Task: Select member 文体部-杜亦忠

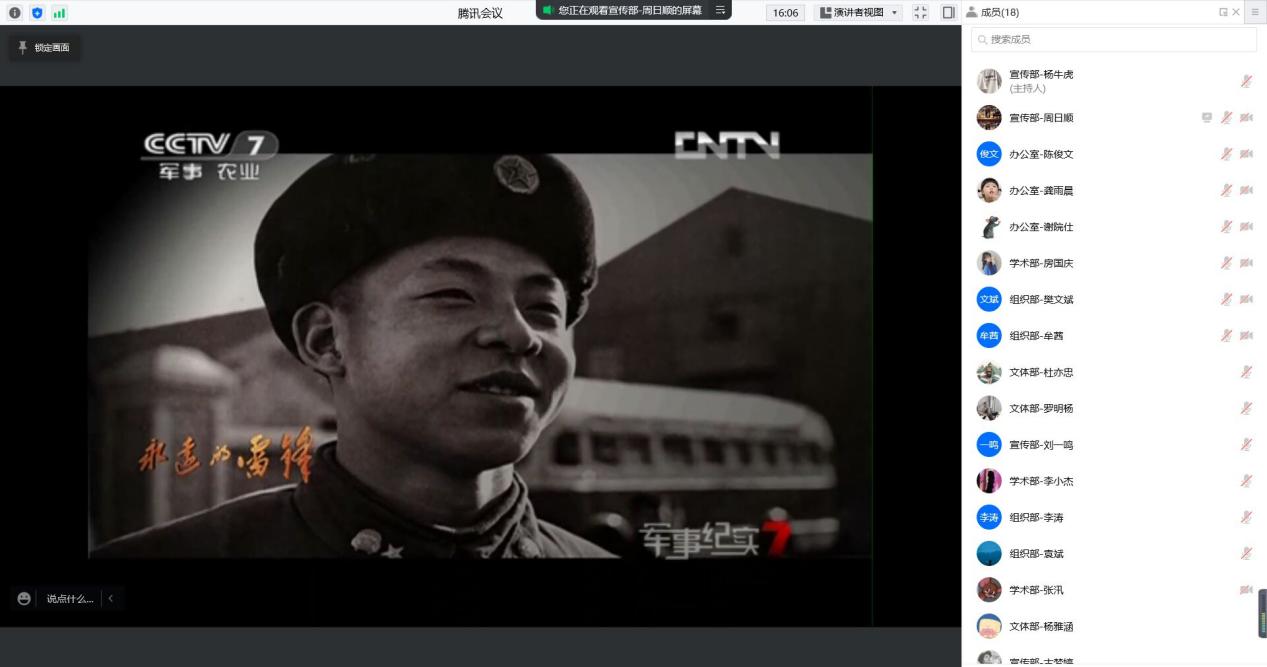Action: pos(1114,372)
